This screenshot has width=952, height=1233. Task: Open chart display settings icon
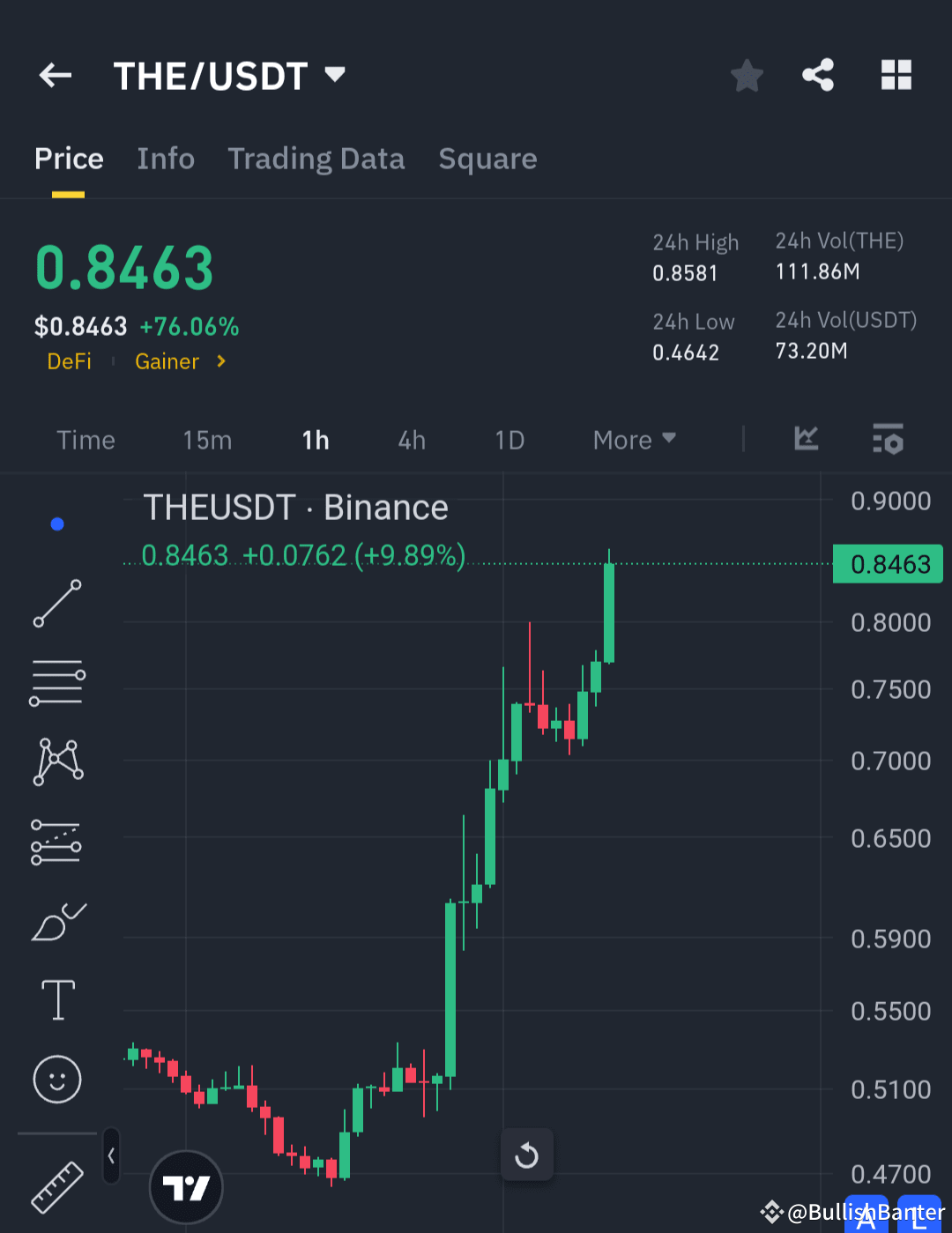(x=888, y=439)
